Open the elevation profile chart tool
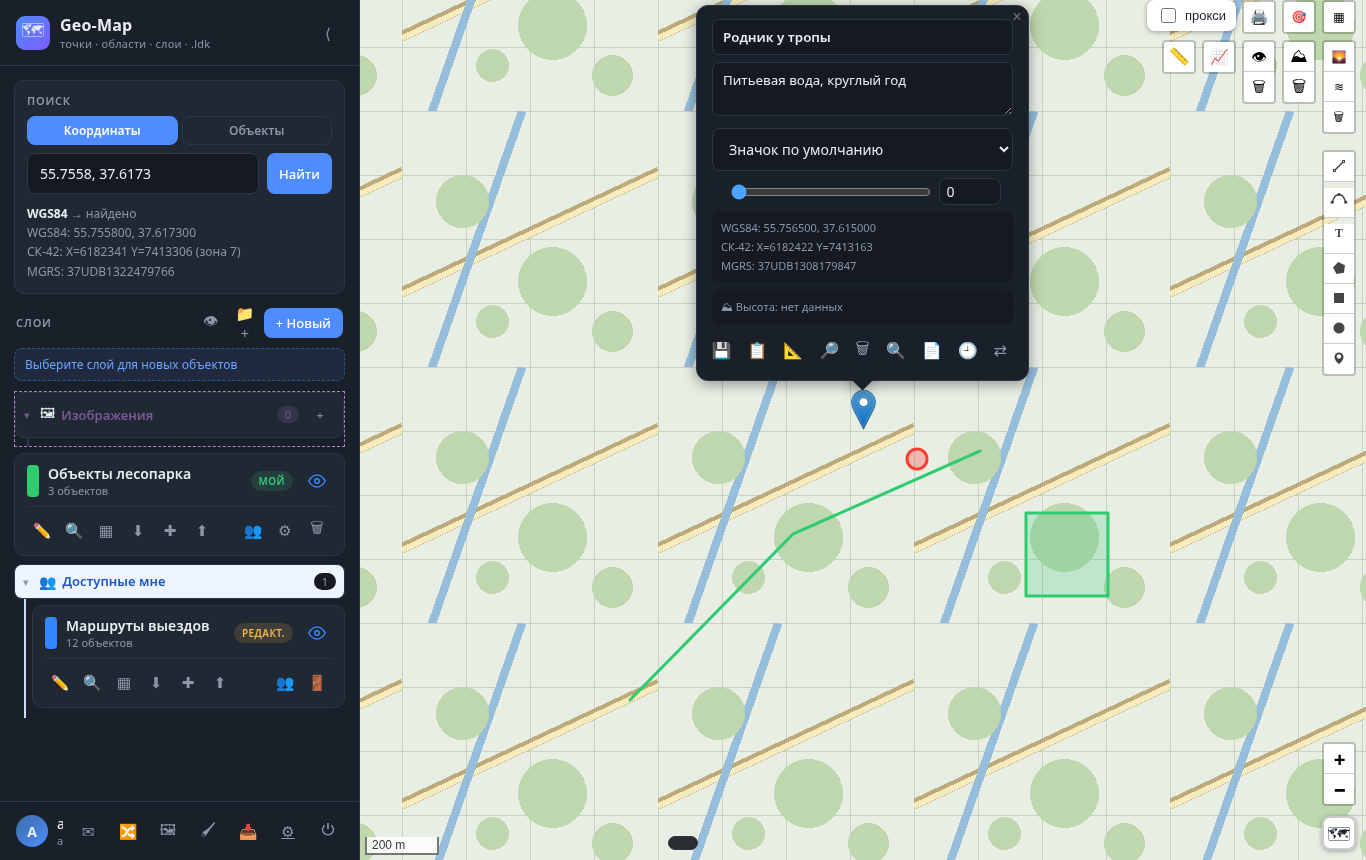The height and width of the screenshot is (860, 1366). (1219, 57)
